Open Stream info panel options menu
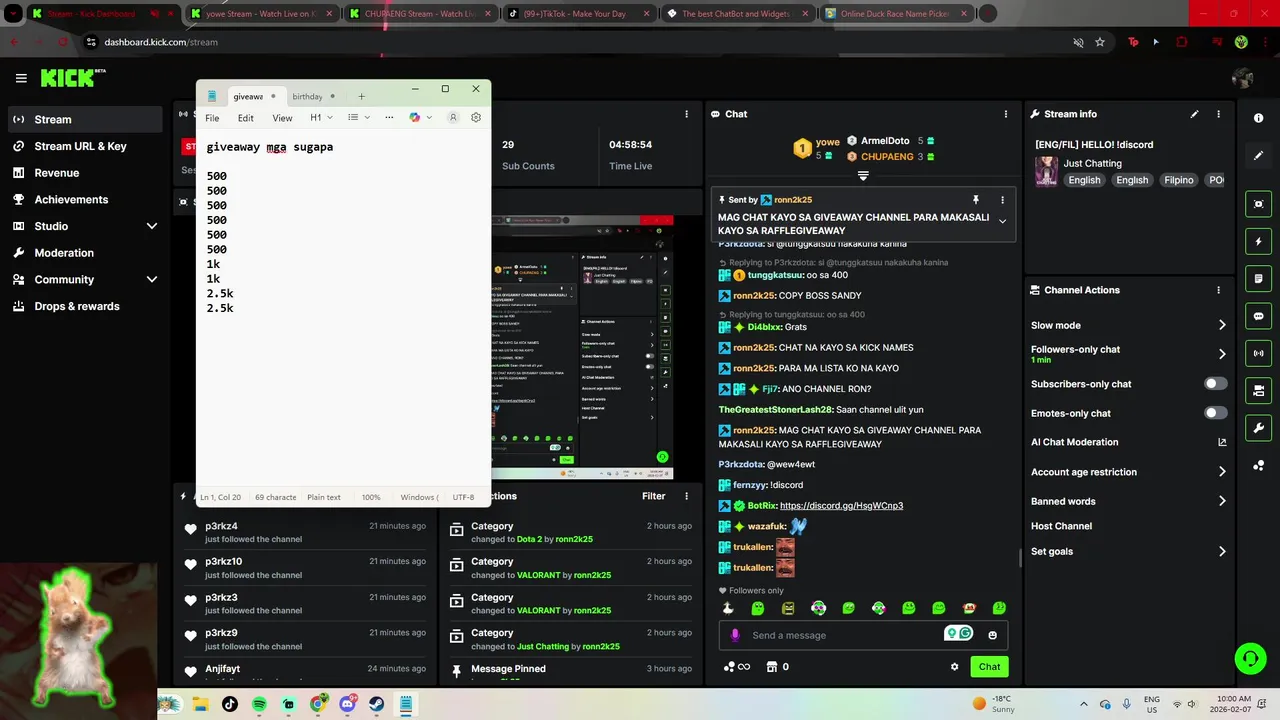1280x720 pixels. coord(1218,114)
